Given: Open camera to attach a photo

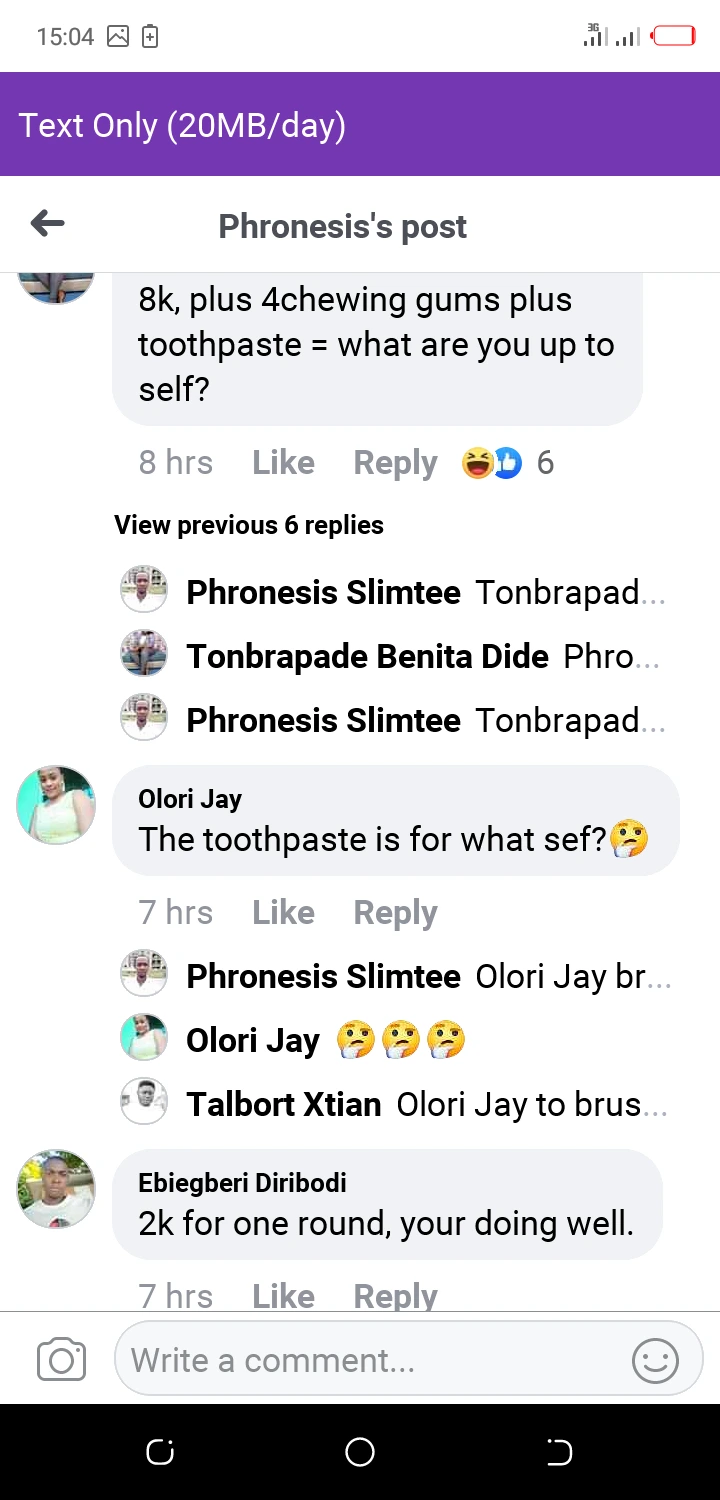Looking at the screenshot, I should [61, 1360].
